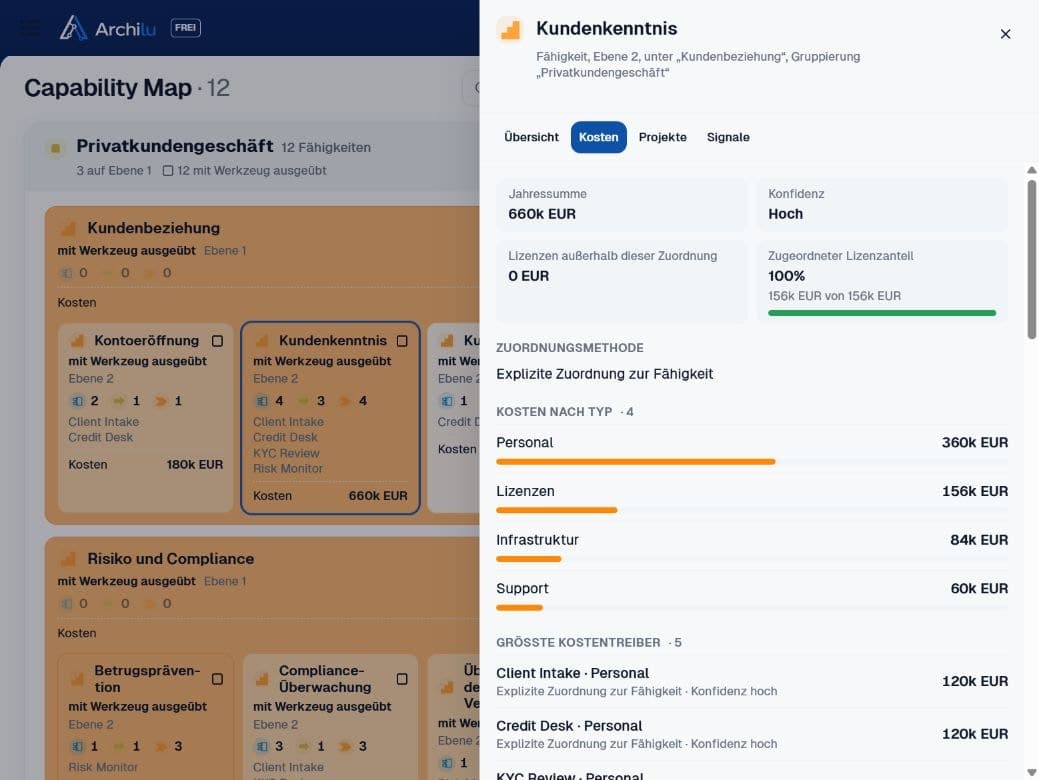The image size is (1039, 780).
Task: Click the Kundenkenntnis card icon
Action: [262, 341]
